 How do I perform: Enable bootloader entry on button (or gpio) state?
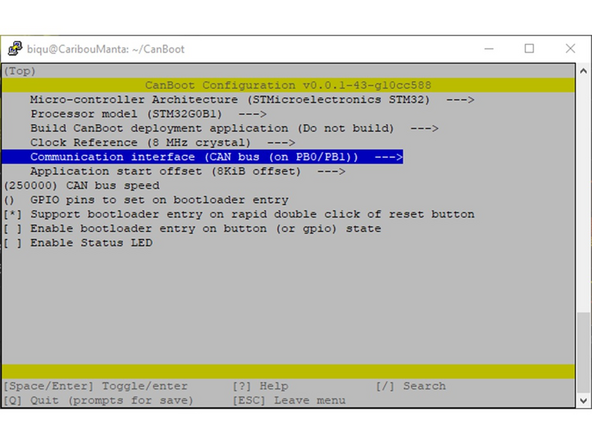(193, 229)
